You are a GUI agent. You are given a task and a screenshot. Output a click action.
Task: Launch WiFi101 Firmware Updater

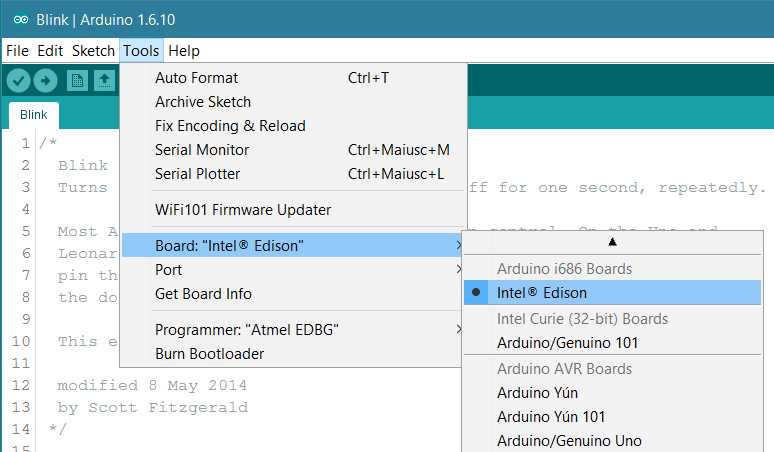tap(243, 210)
